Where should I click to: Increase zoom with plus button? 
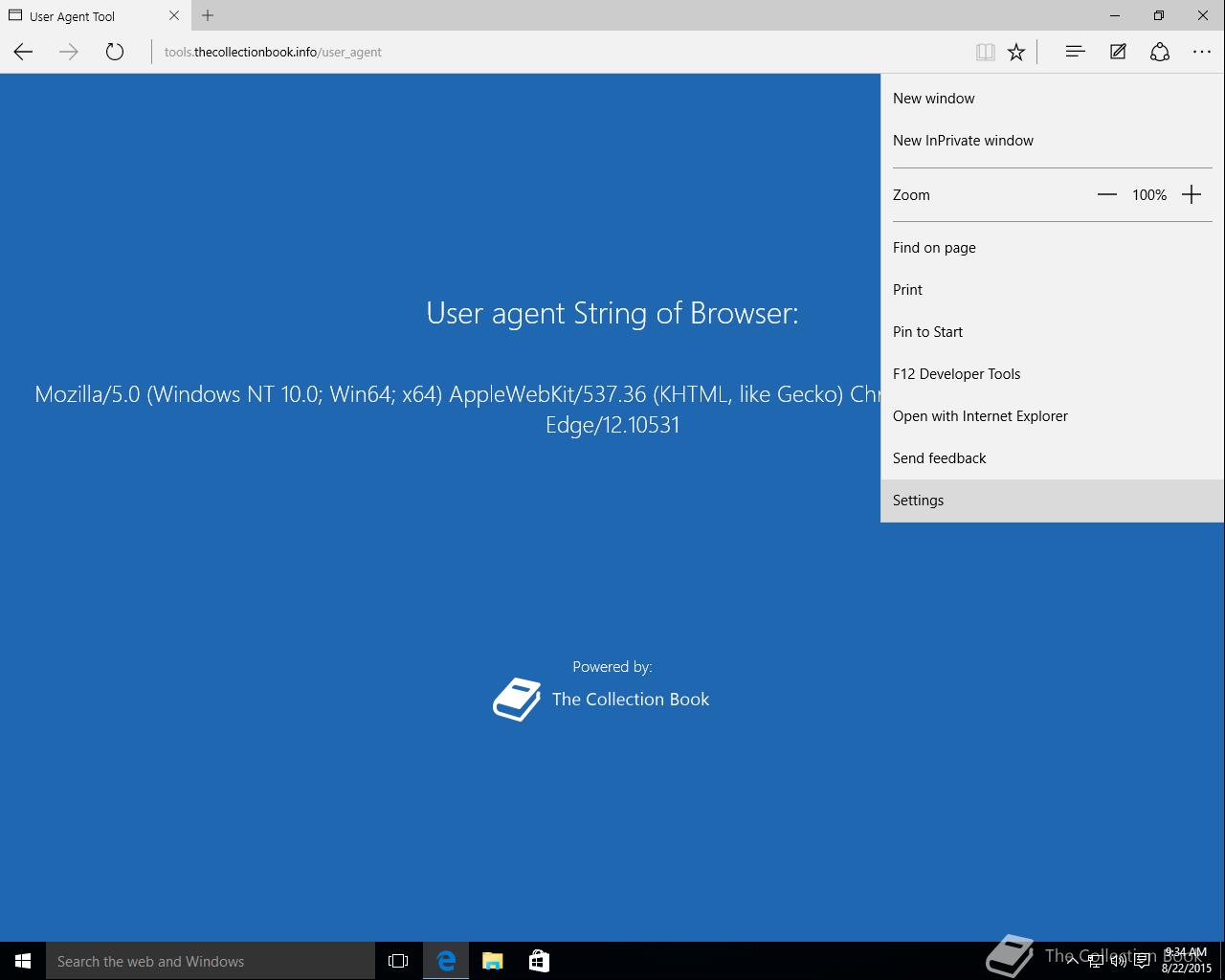[1192, 194]
